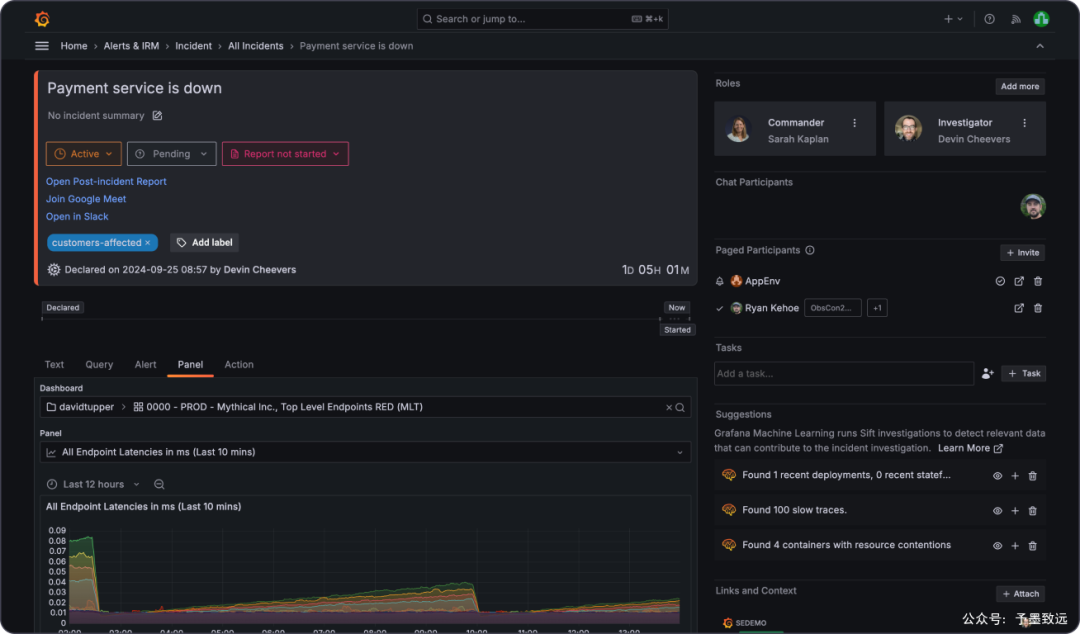
Task: Open the news RSS icon in the top bar
Action: click(x=1015, y=18)
